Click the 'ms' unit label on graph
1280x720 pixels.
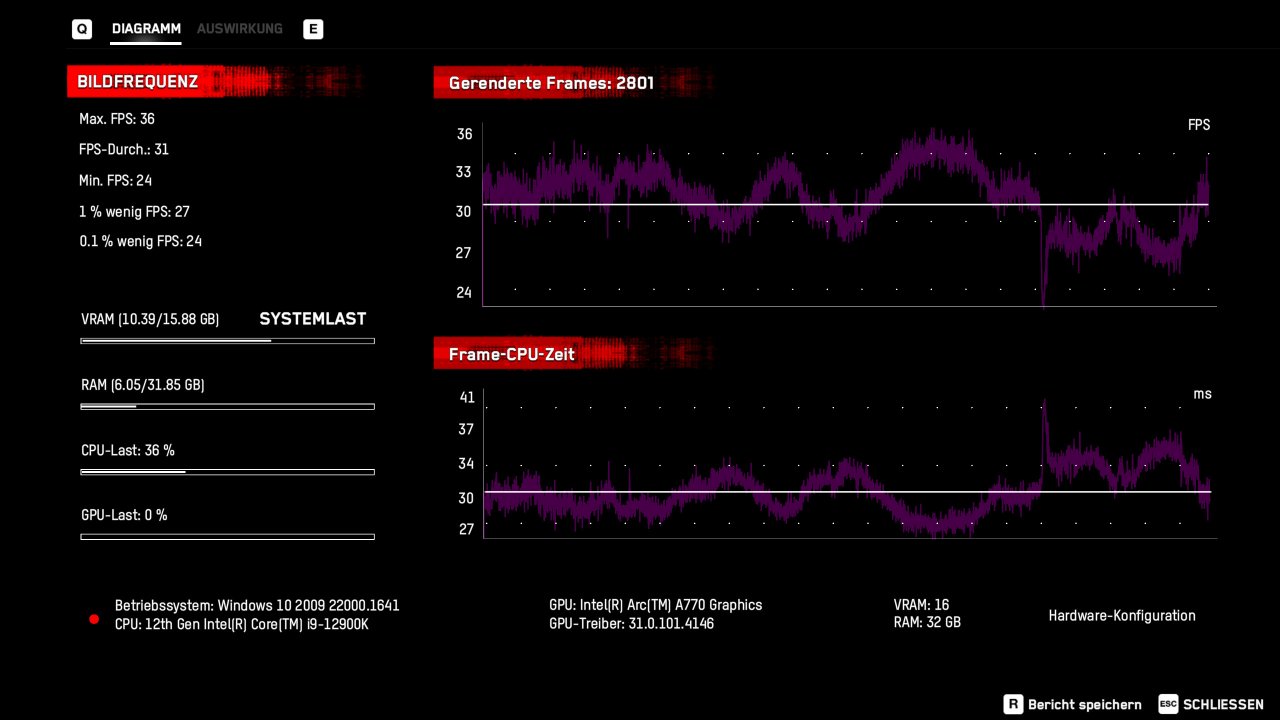click(x=1202, y=394)
